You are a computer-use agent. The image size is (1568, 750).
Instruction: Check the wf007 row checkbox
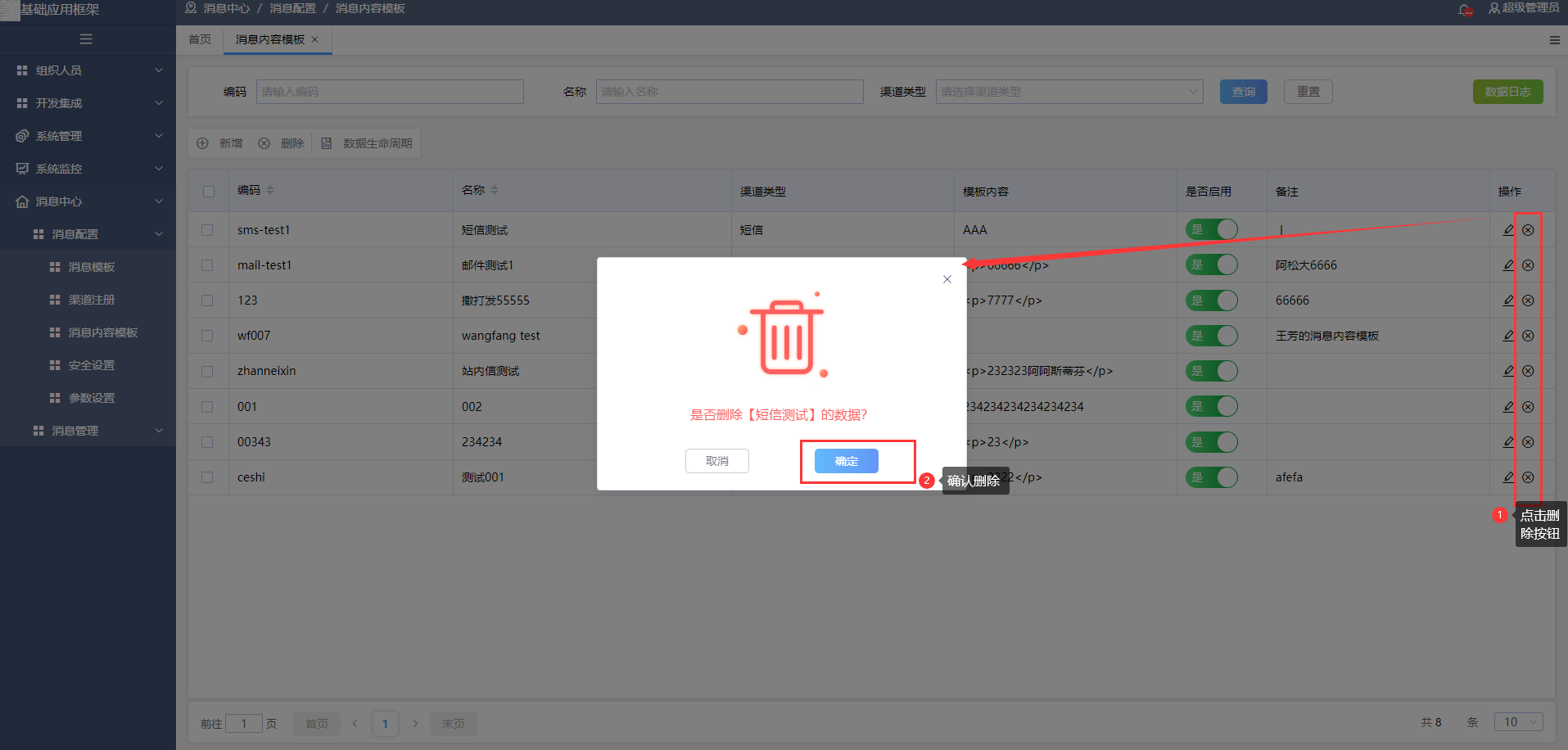point(207,336)
